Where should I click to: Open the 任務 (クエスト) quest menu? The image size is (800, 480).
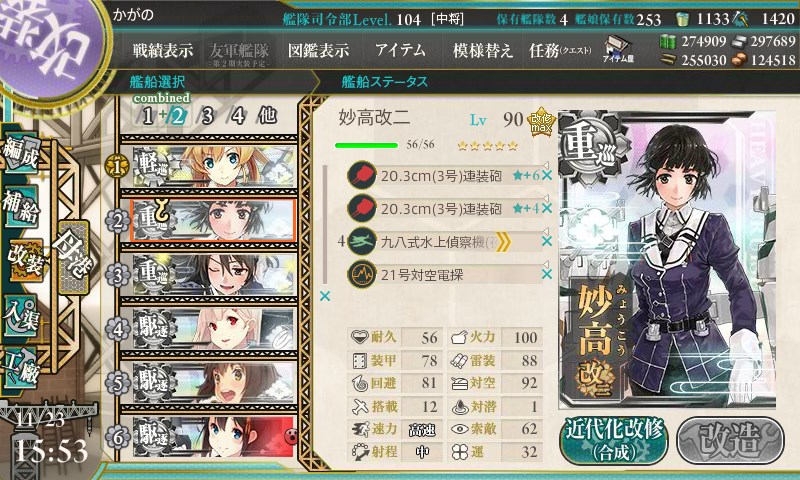pyautogui.click(x=560, y=50)
